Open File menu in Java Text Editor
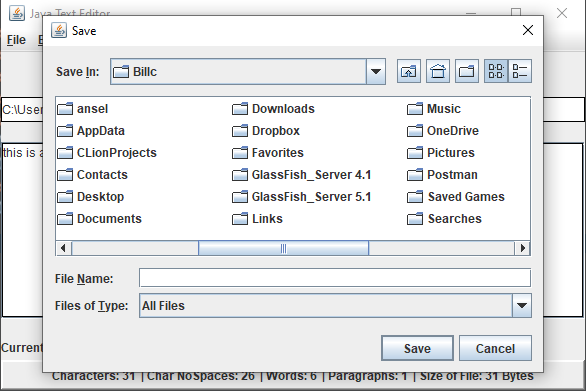 16,40
